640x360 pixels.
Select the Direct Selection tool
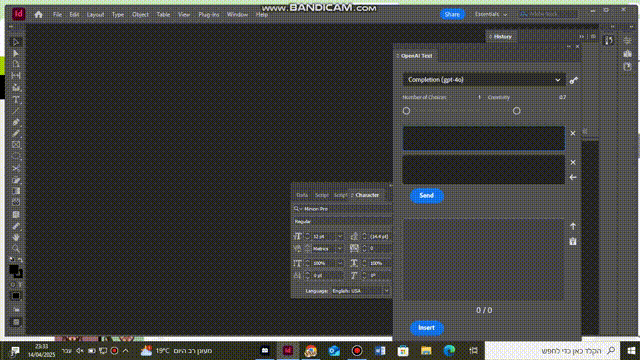16,53
